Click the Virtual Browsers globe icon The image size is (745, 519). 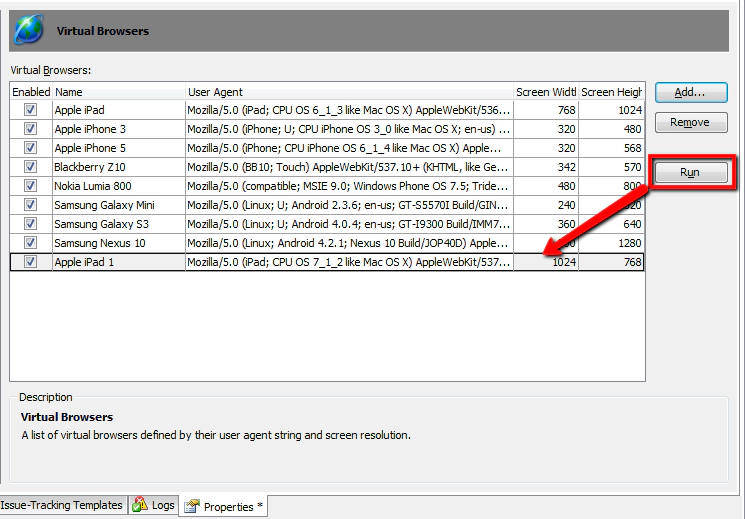coord(30,30)
